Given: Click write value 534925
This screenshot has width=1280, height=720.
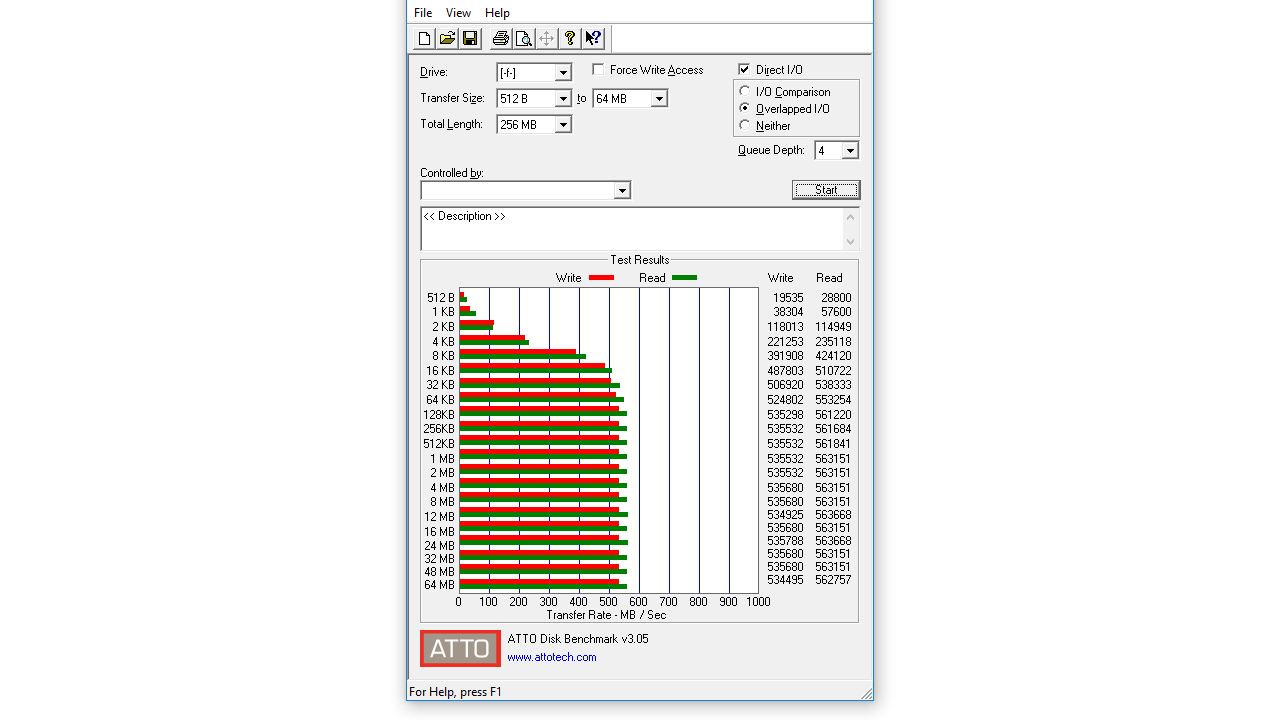Looking at the screenshot, I should (785, 515).
